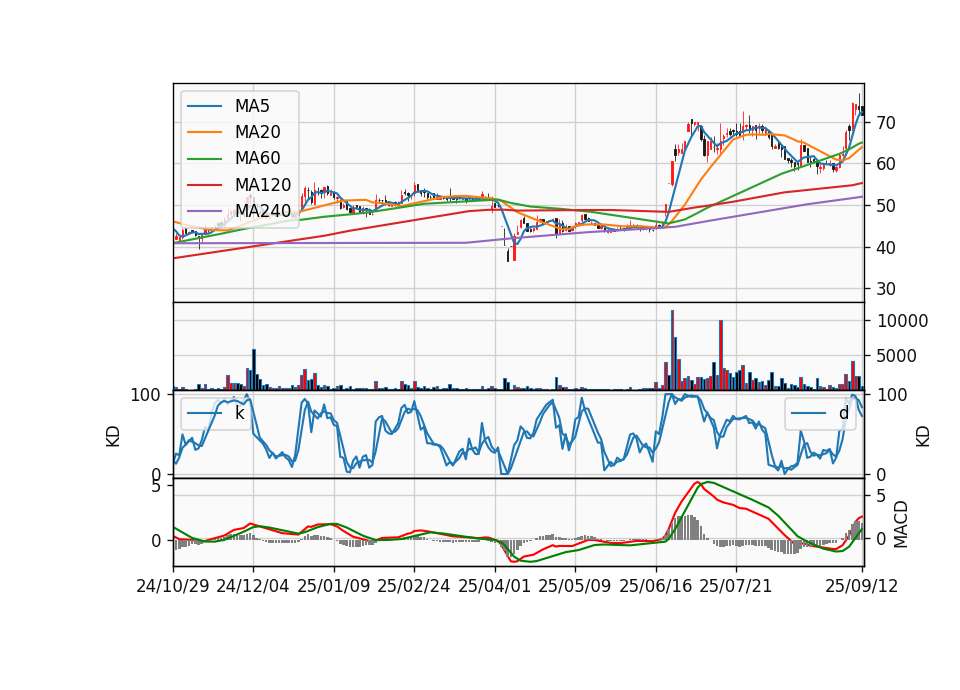Click the MACD red line peak
Image resolution: width=960 pixels, height=690 pixels.
(696, 482)
